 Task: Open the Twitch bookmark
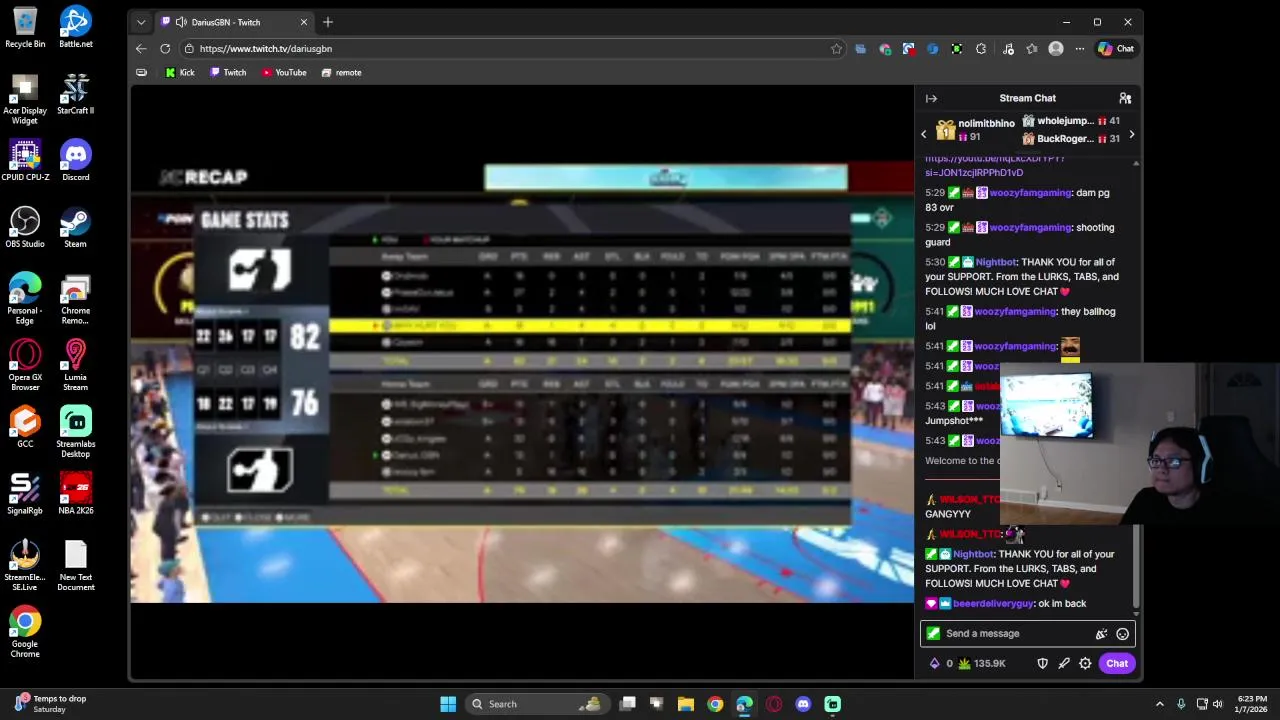point(228,72)
